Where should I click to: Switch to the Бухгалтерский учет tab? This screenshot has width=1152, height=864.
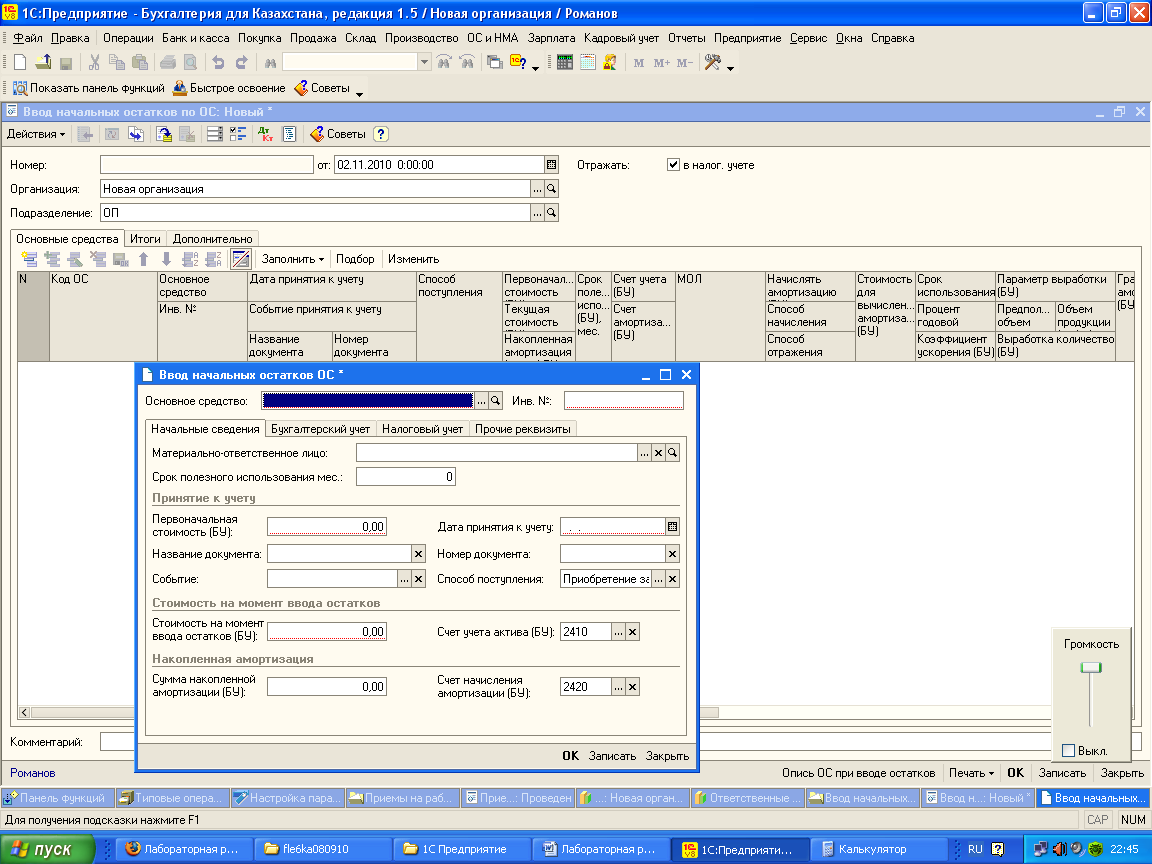320,429
